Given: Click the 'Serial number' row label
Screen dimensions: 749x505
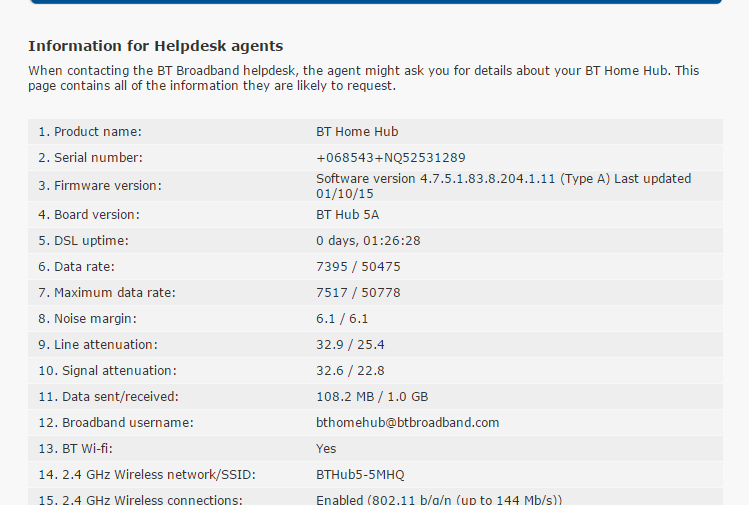Looking at the screenshot, I should point(90,158).
